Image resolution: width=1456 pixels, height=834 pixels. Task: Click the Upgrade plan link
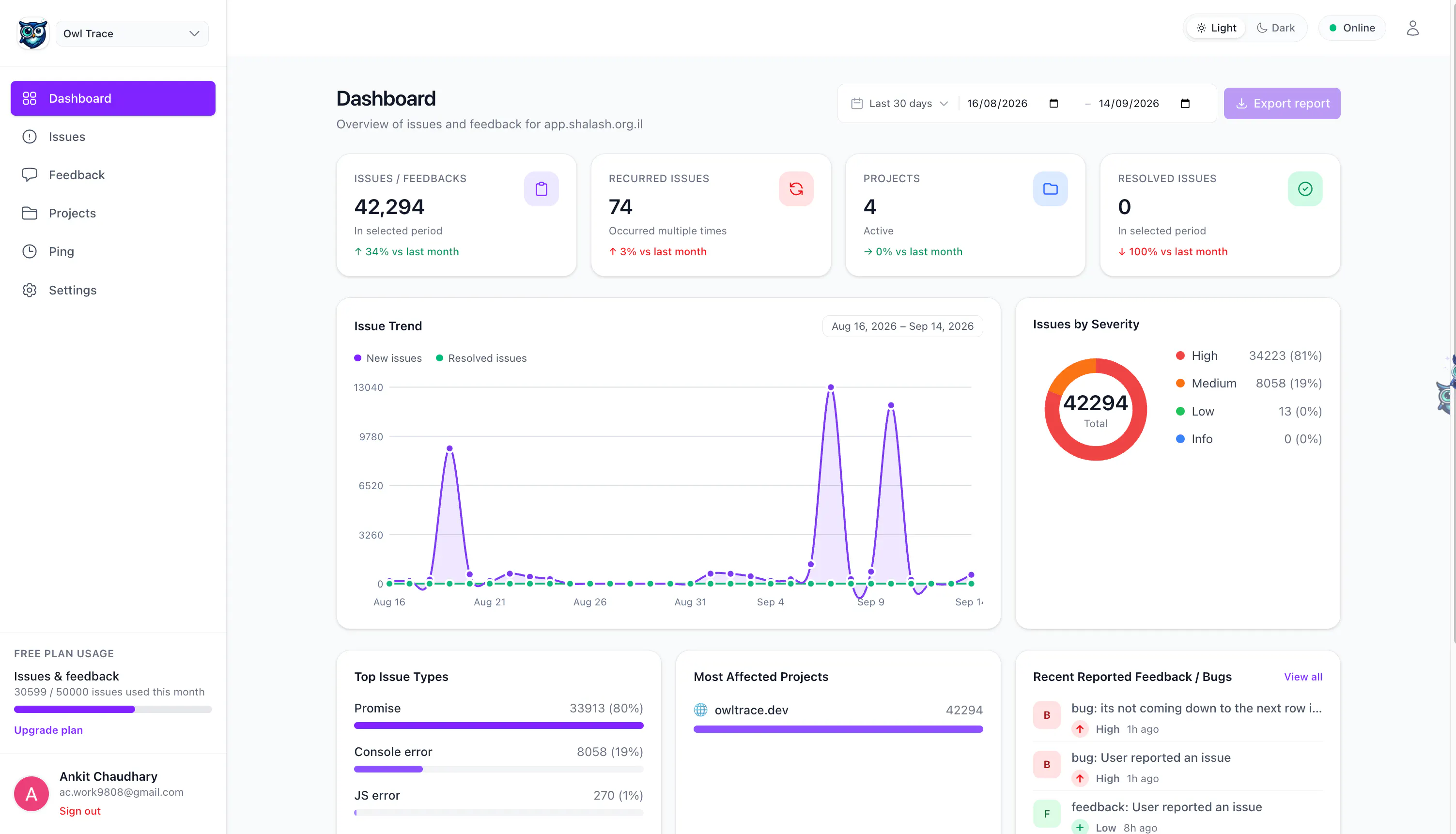point(49,730)
